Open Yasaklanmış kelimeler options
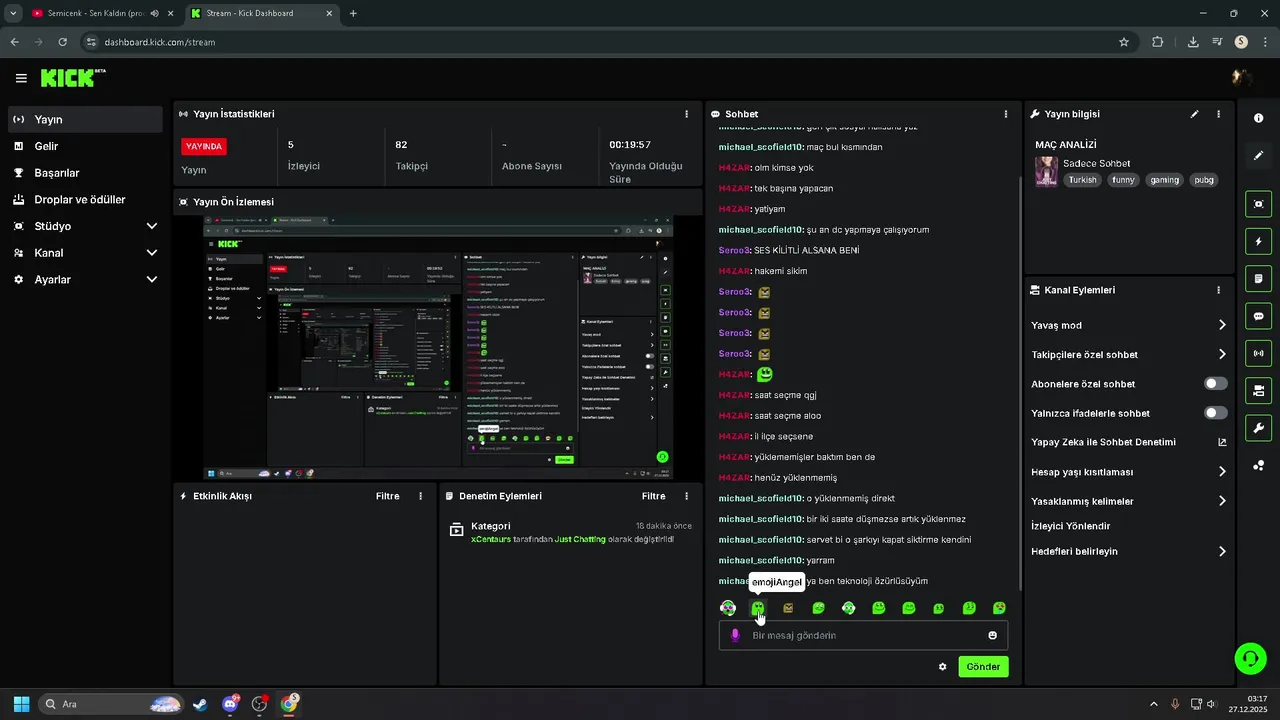The height and width of the screenshot is (720, 1280). [x=1129, y=501]
